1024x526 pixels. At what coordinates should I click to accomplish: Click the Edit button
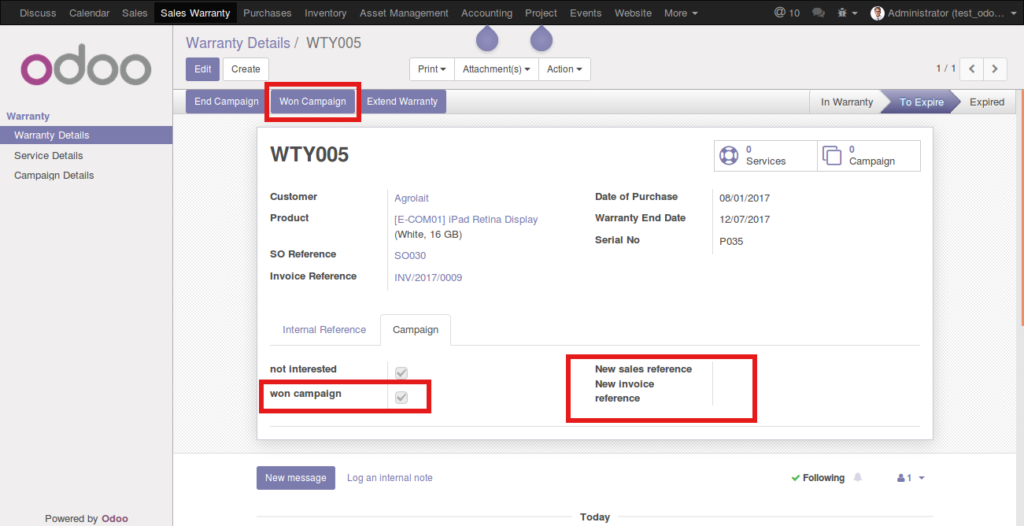pyautogui.click(x=202, y=69)
